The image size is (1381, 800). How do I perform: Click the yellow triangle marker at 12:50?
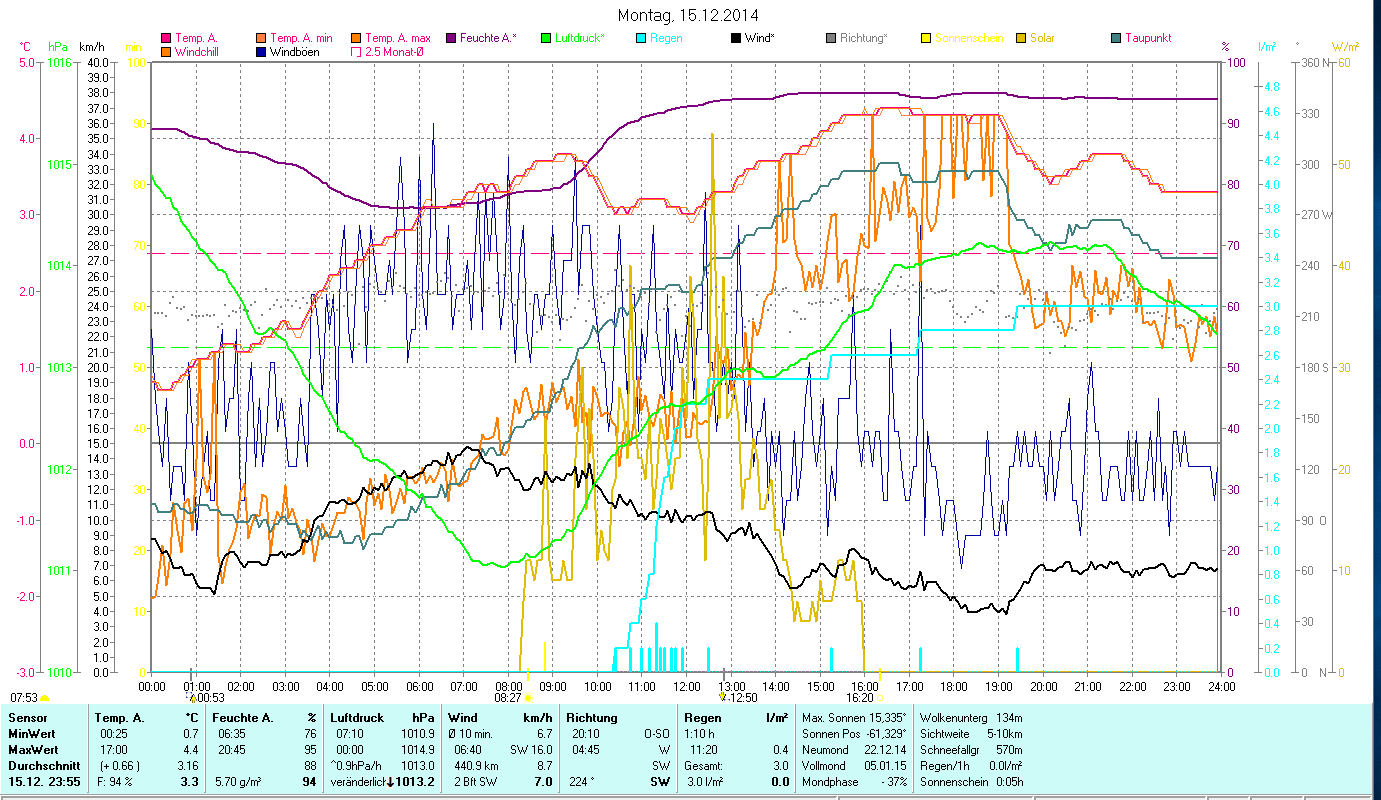coord(722,697)
